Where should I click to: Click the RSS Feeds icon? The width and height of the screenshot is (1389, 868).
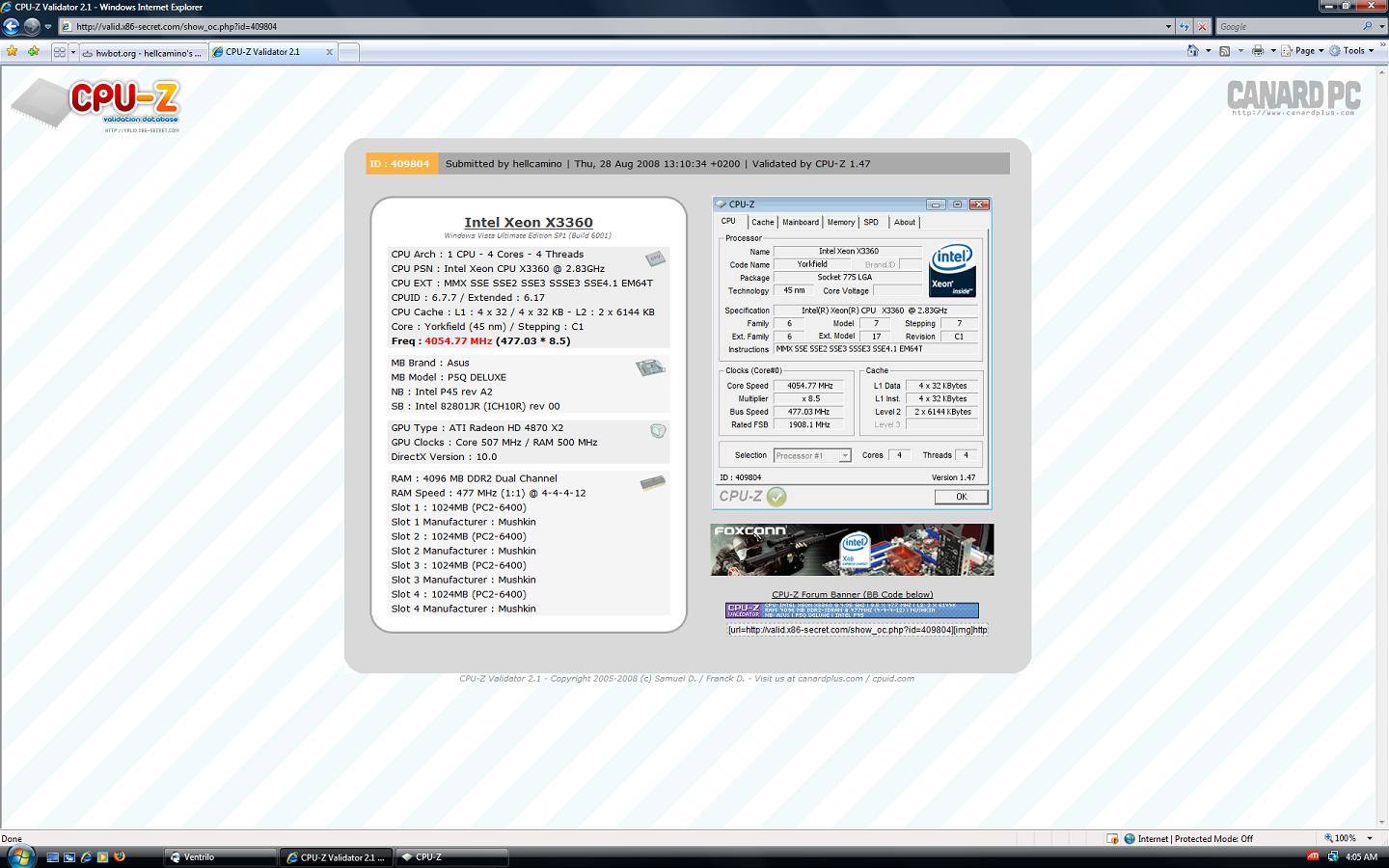click(x=1224, y=51)
